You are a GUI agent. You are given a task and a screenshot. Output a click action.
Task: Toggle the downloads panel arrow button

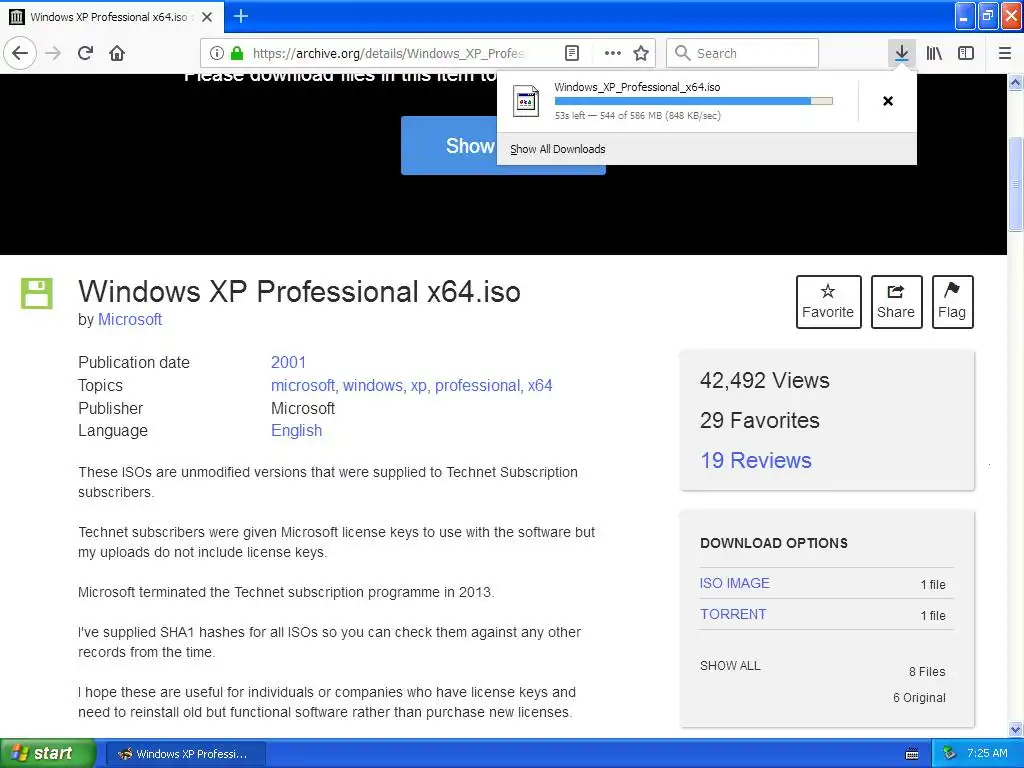pos(901,53)
